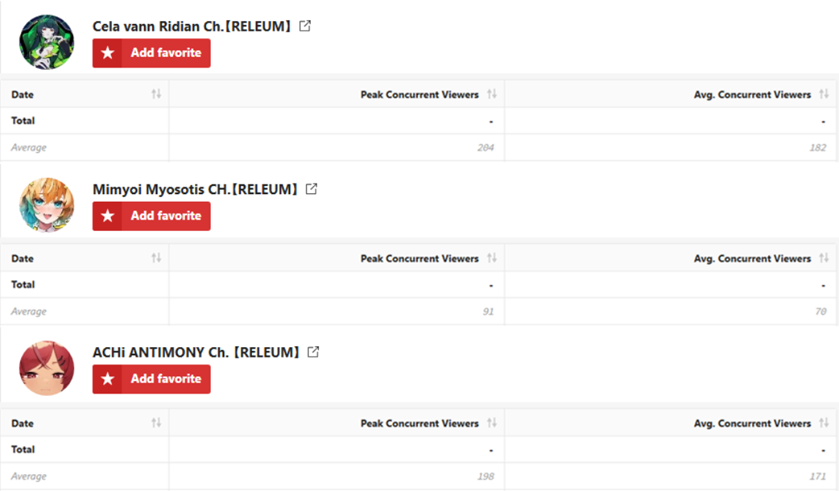Sort ACHi table by Avg. Concurrent Viewers arrows
The image size is (839, 491).
click(823, 423)
